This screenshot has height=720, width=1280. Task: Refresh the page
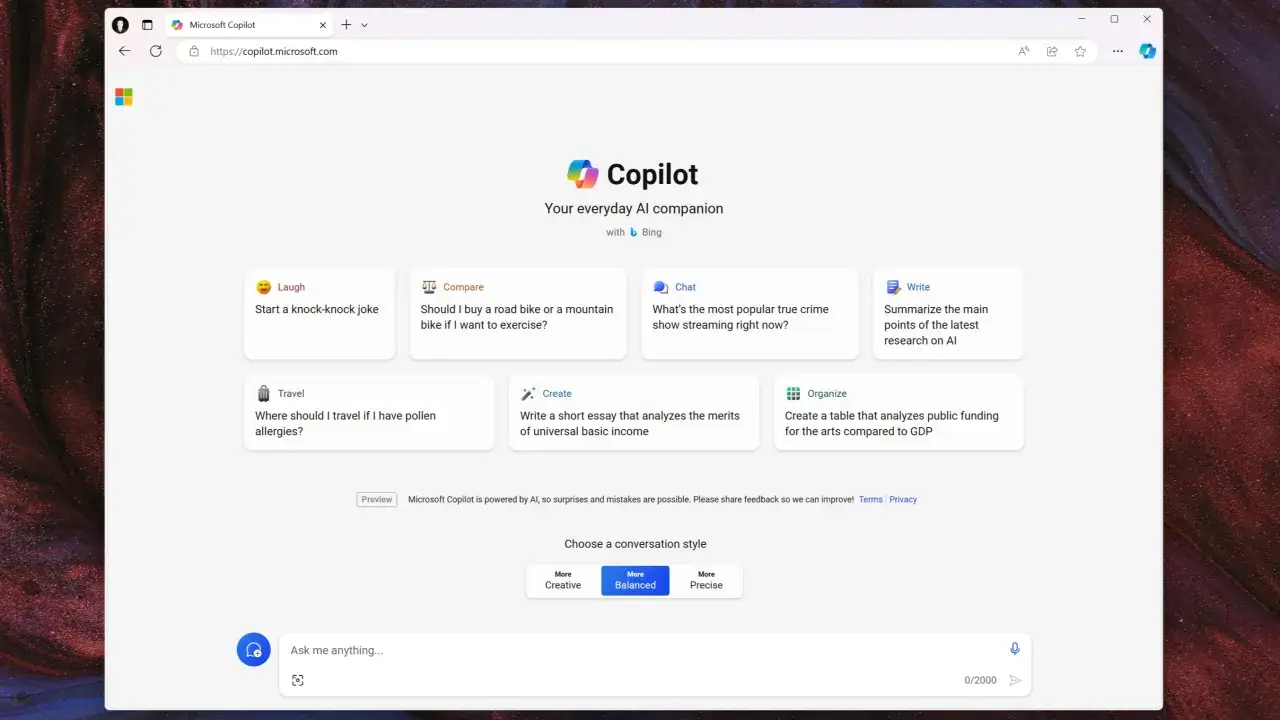tap(156, 51)
